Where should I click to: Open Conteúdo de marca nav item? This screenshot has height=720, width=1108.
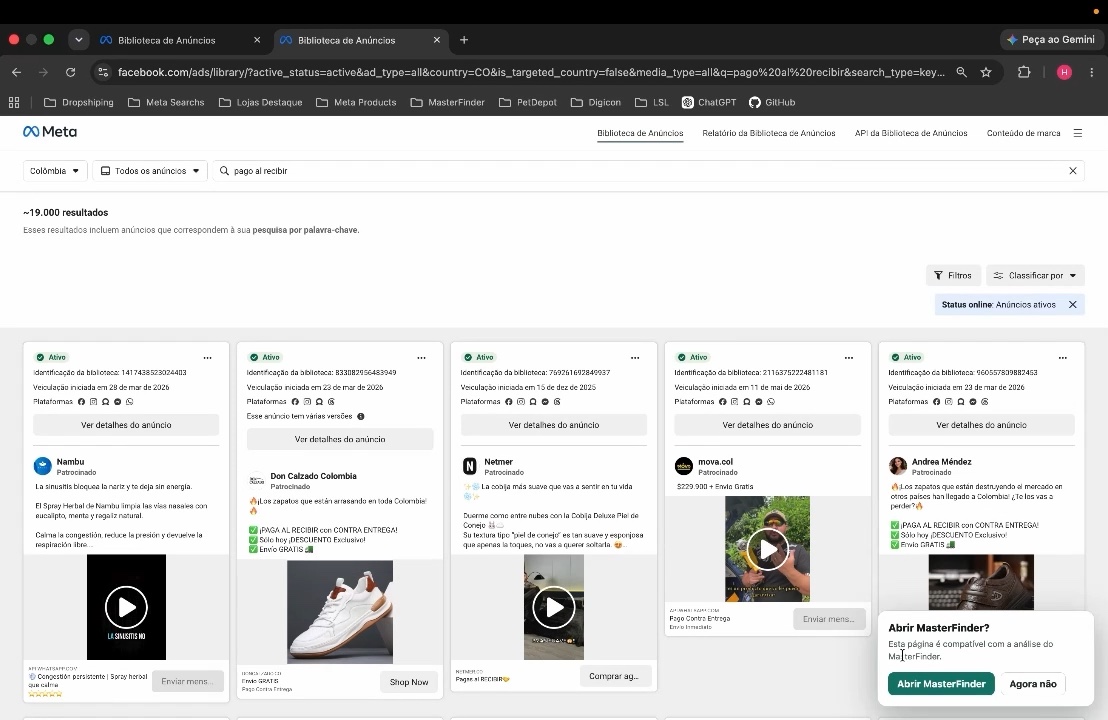click(1023, 133)
